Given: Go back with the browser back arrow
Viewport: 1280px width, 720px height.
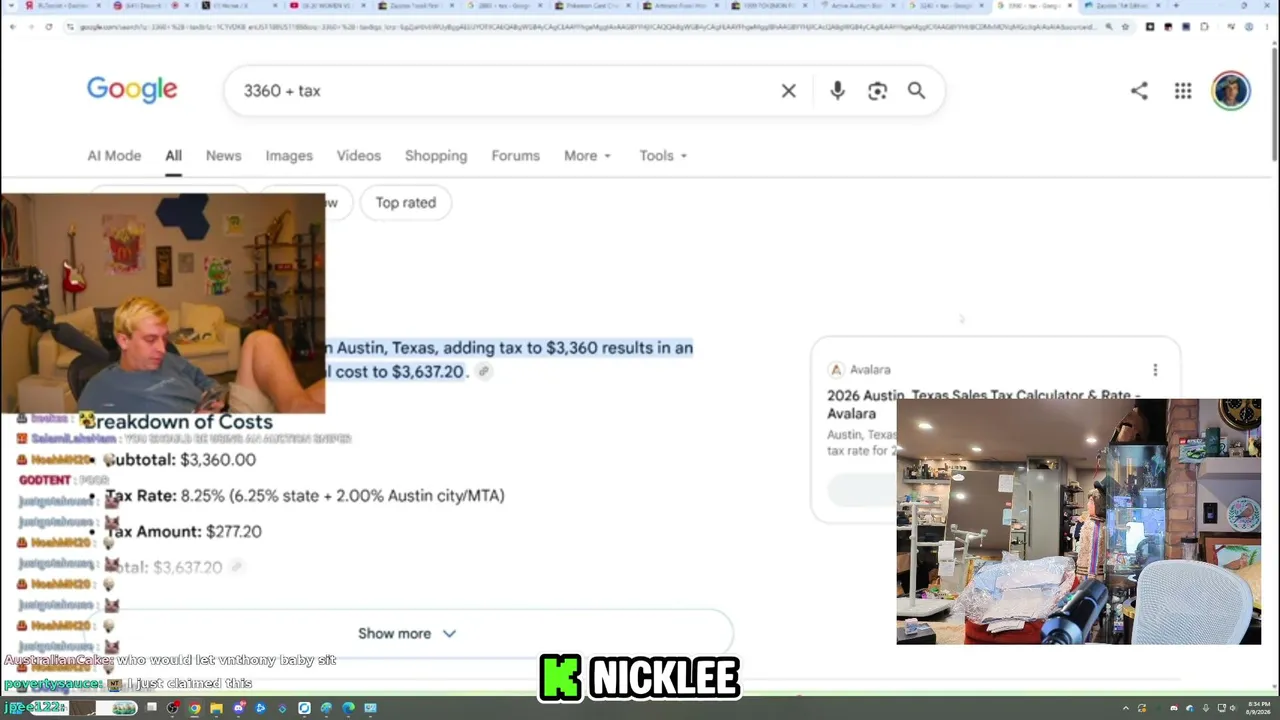Looking at the screenshot, I should pyautogui.click(x=12, y=26).
